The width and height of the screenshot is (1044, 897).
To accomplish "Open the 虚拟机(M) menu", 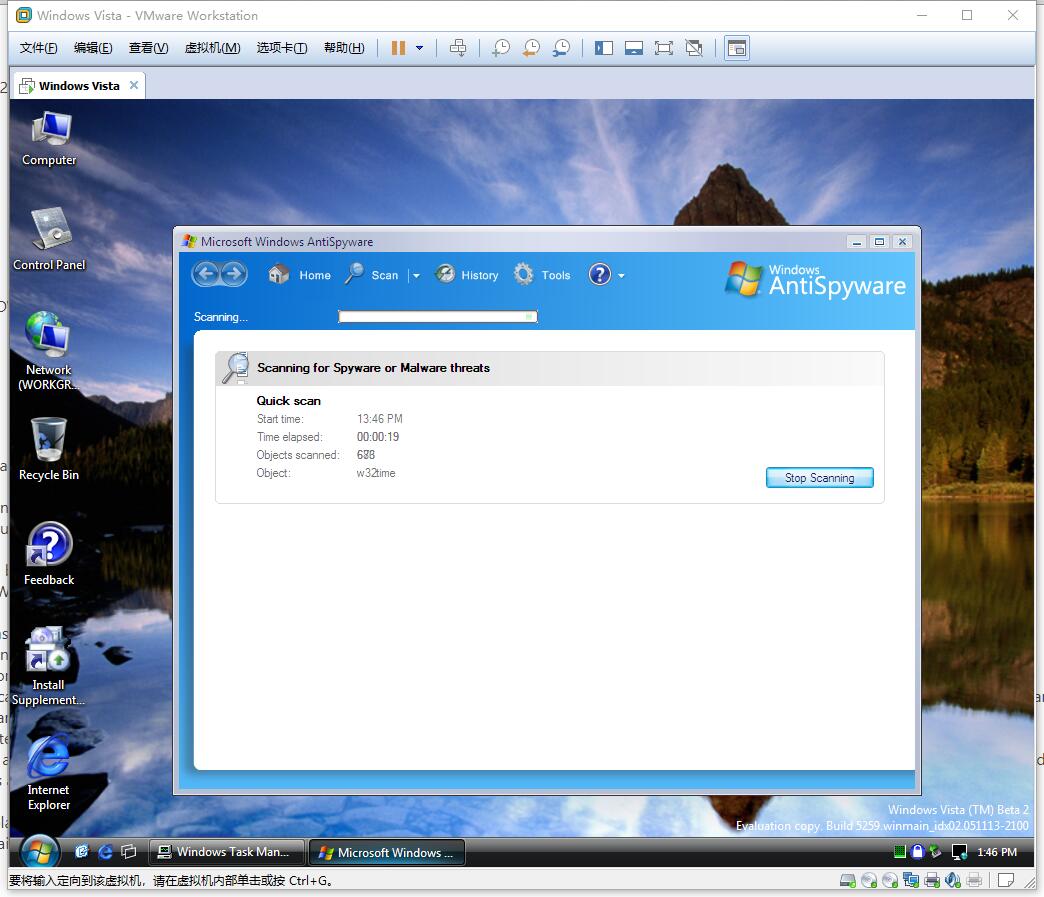I will [212, 48].
